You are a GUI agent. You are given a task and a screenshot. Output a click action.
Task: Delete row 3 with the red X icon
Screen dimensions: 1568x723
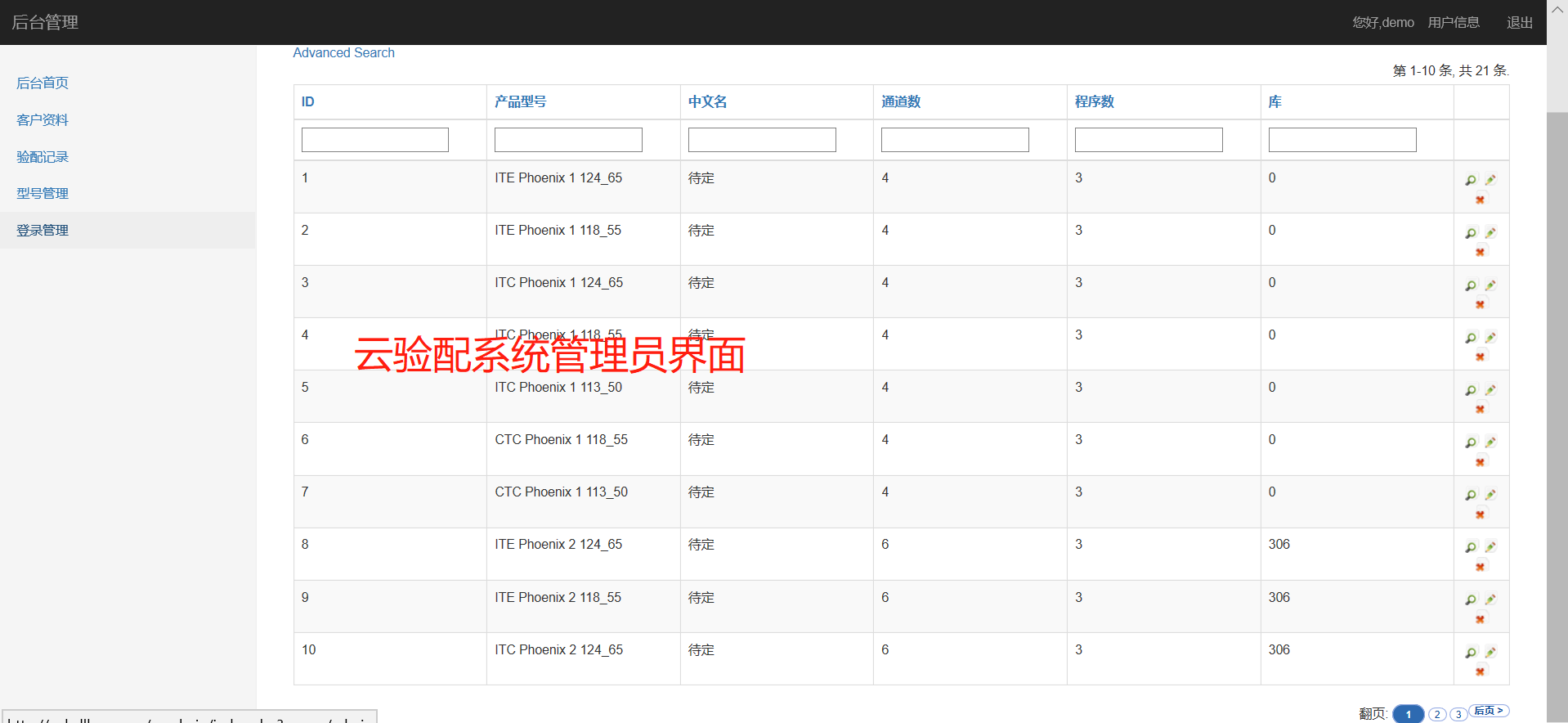click(1480, 304)
